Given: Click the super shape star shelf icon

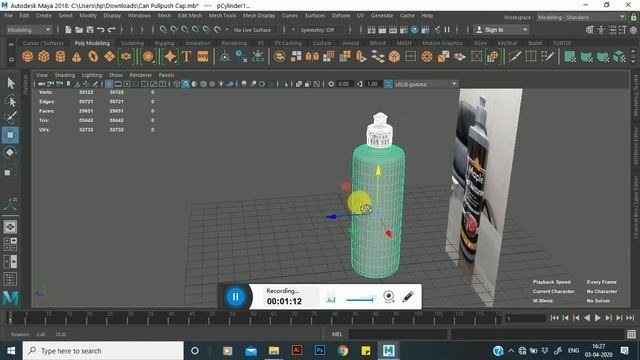Looking at the screenshot, I should pos(169,56).
